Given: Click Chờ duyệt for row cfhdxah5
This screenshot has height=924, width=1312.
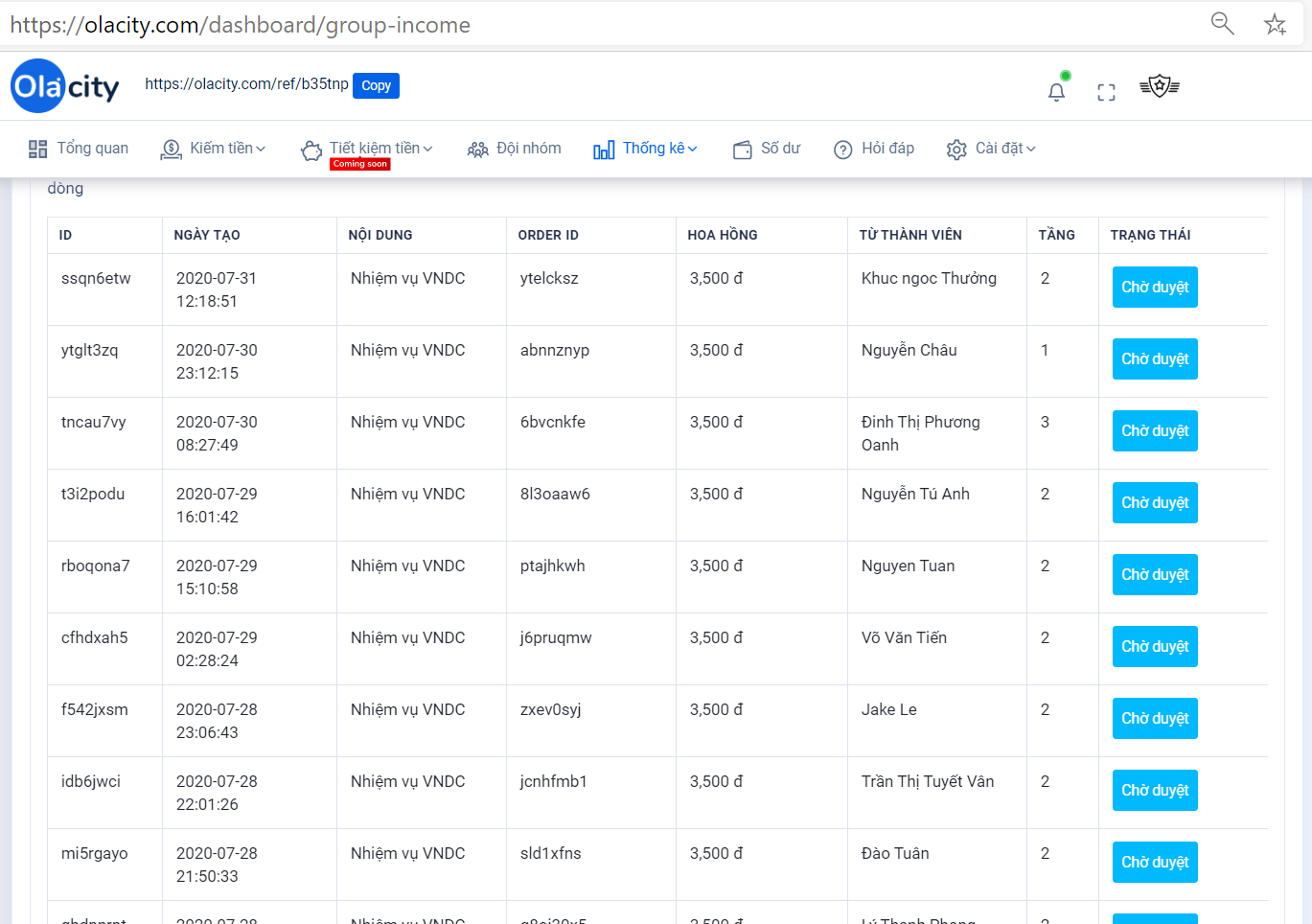Looking at the screenshot, I should tap(1155, 647).
